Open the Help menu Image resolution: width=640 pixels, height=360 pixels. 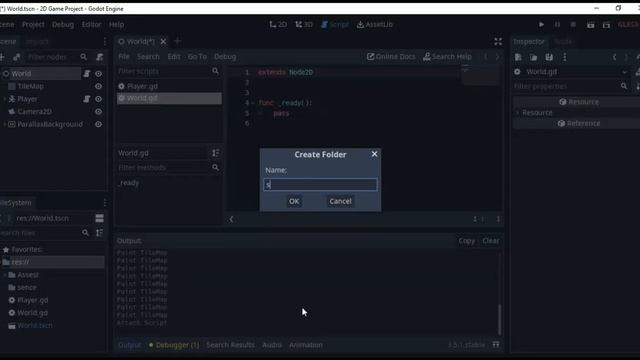coord(116,24)
